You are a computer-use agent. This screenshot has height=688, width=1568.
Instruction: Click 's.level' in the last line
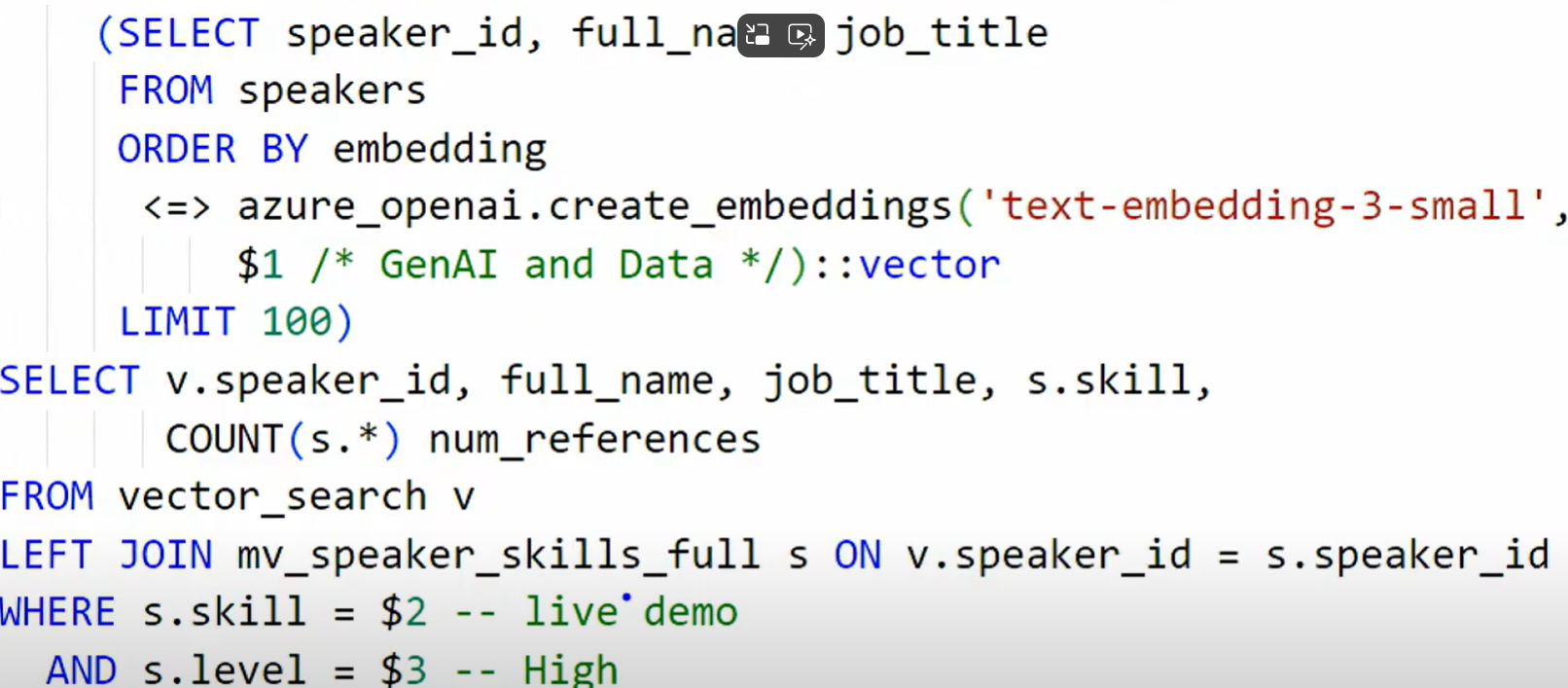pos(225,670)
